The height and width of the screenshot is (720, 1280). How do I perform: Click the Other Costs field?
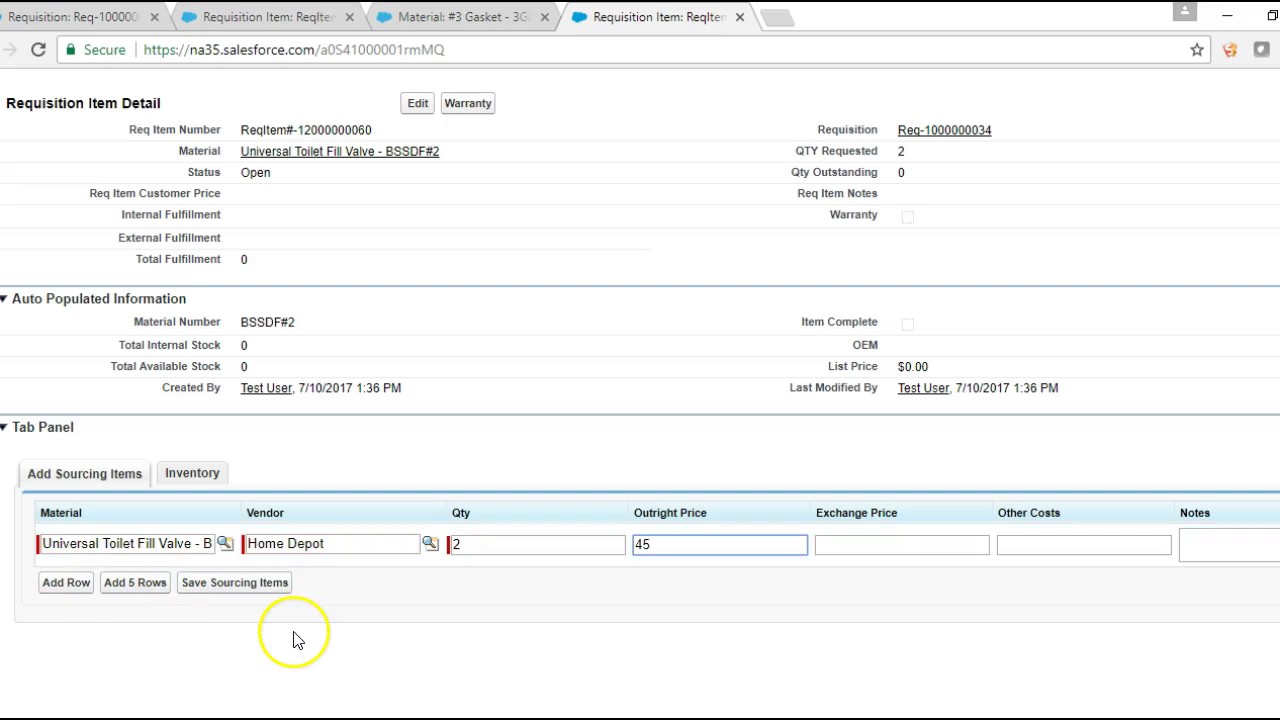coord(1084,545)
